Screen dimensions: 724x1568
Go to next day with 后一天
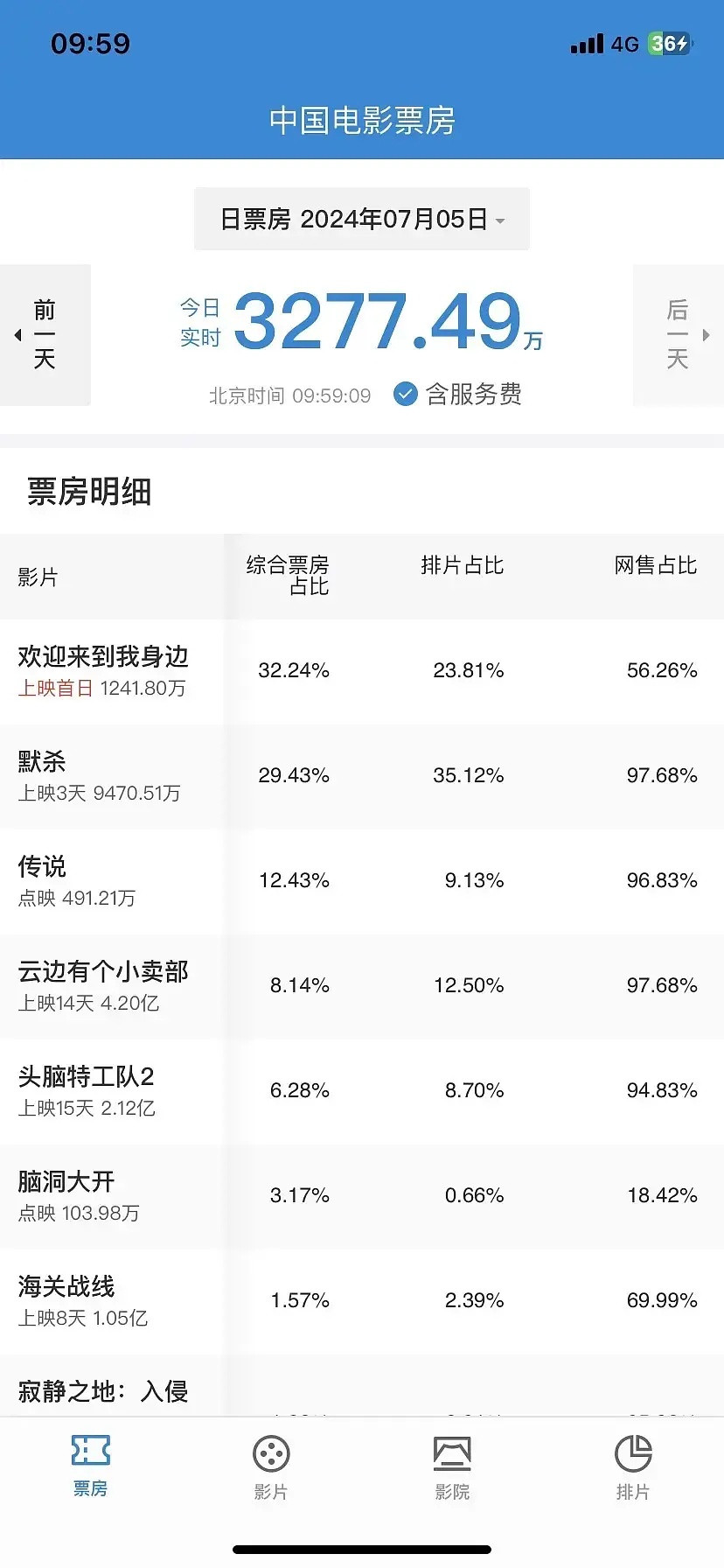coord(678,335)
